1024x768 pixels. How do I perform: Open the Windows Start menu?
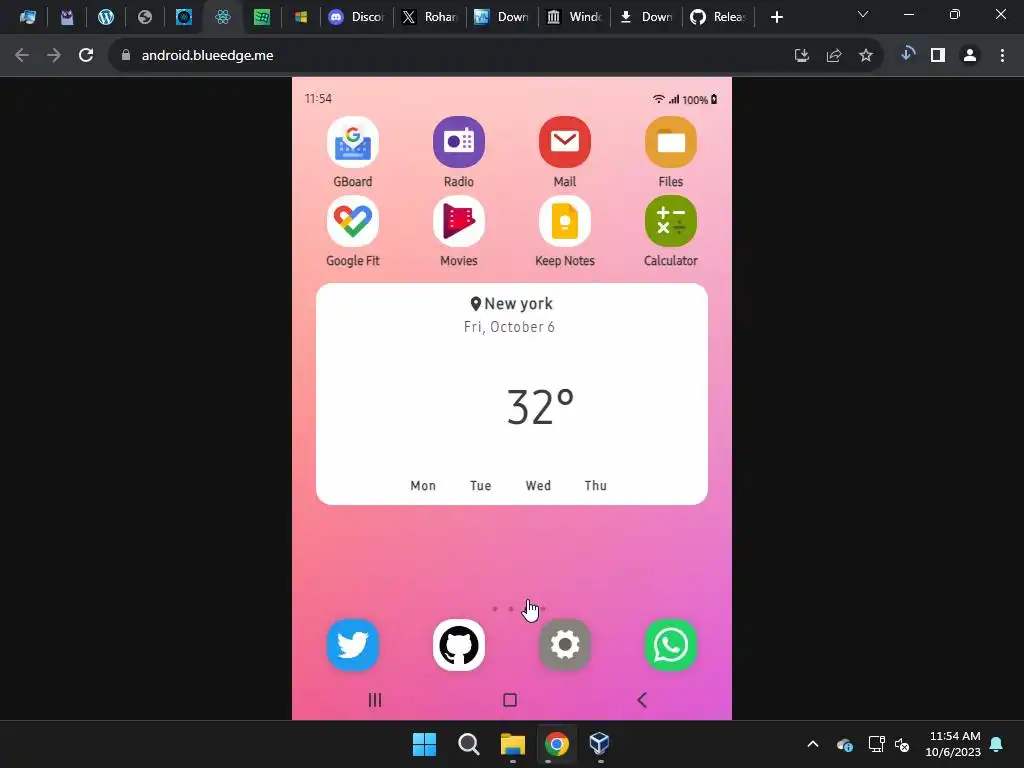click(x=424, y=744)
